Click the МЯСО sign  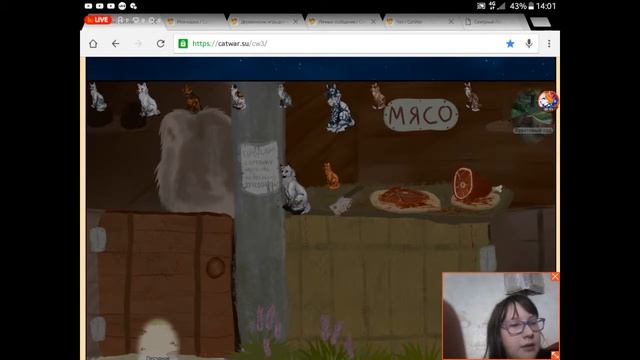(x=421, y=115)
